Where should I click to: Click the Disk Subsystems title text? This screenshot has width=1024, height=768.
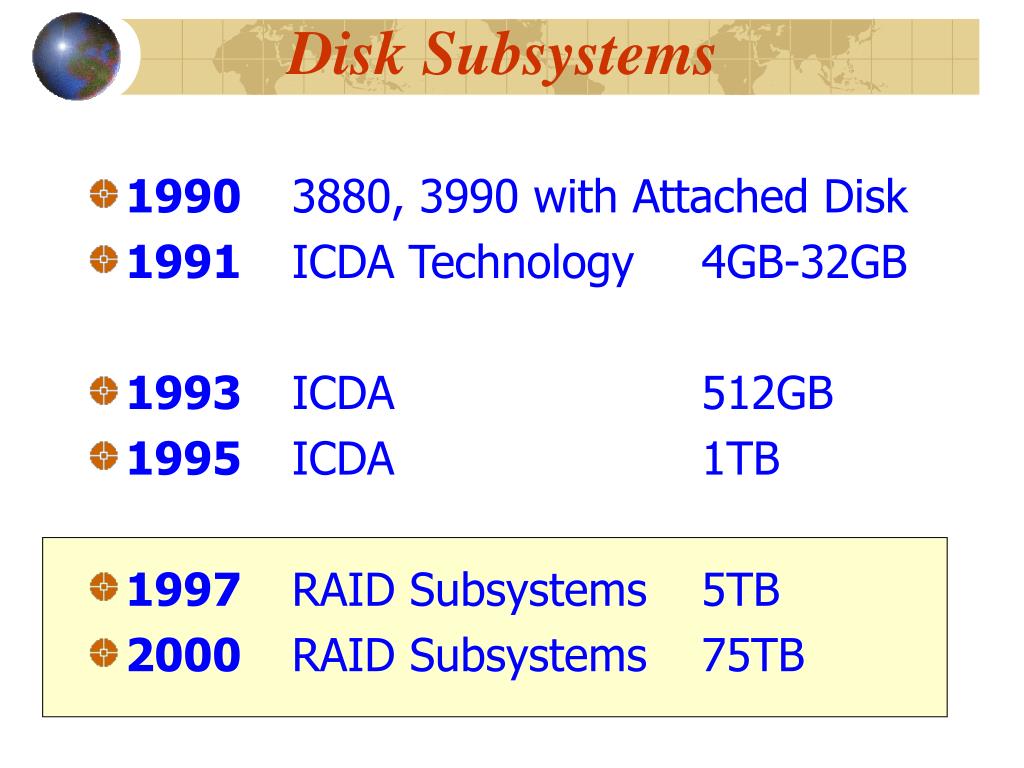500,55
